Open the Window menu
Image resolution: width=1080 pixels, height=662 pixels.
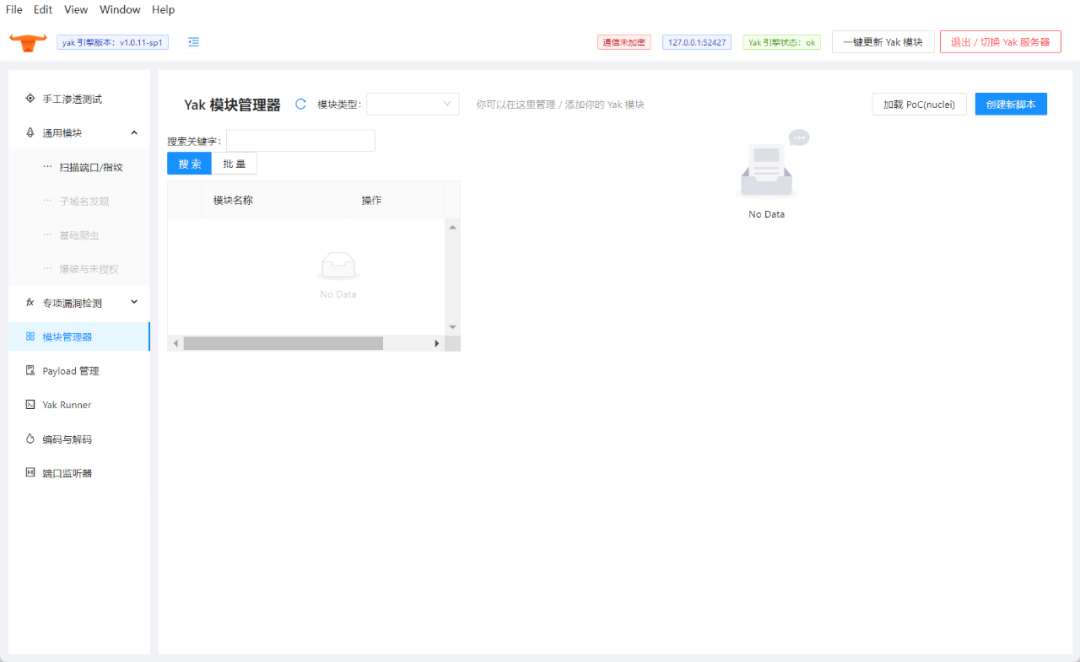tap(120, 10)
